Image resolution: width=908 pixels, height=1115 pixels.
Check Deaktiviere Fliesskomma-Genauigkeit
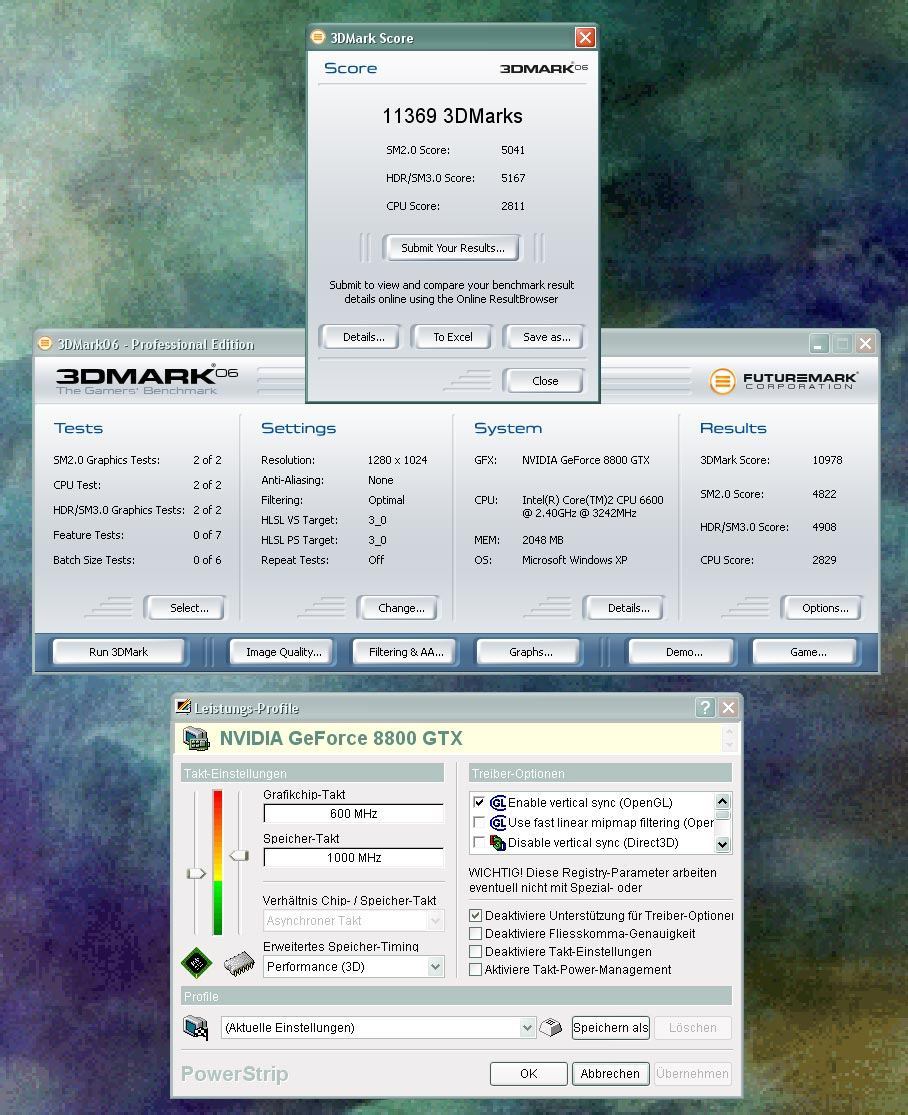click(x=476, y=934)
